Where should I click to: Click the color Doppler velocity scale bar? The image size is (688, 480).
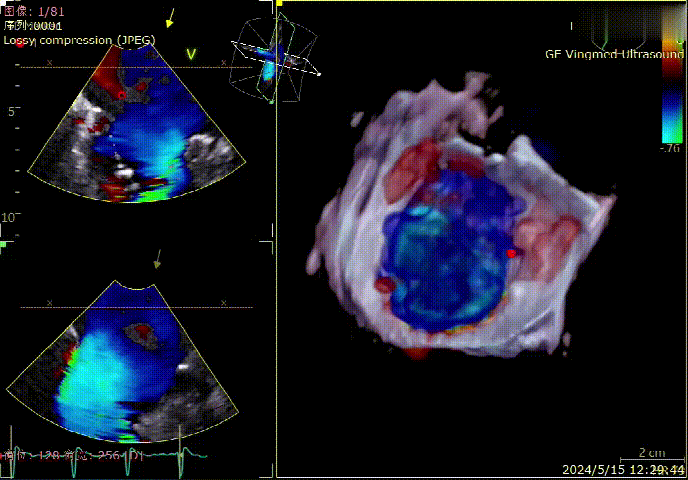[668, 108]
